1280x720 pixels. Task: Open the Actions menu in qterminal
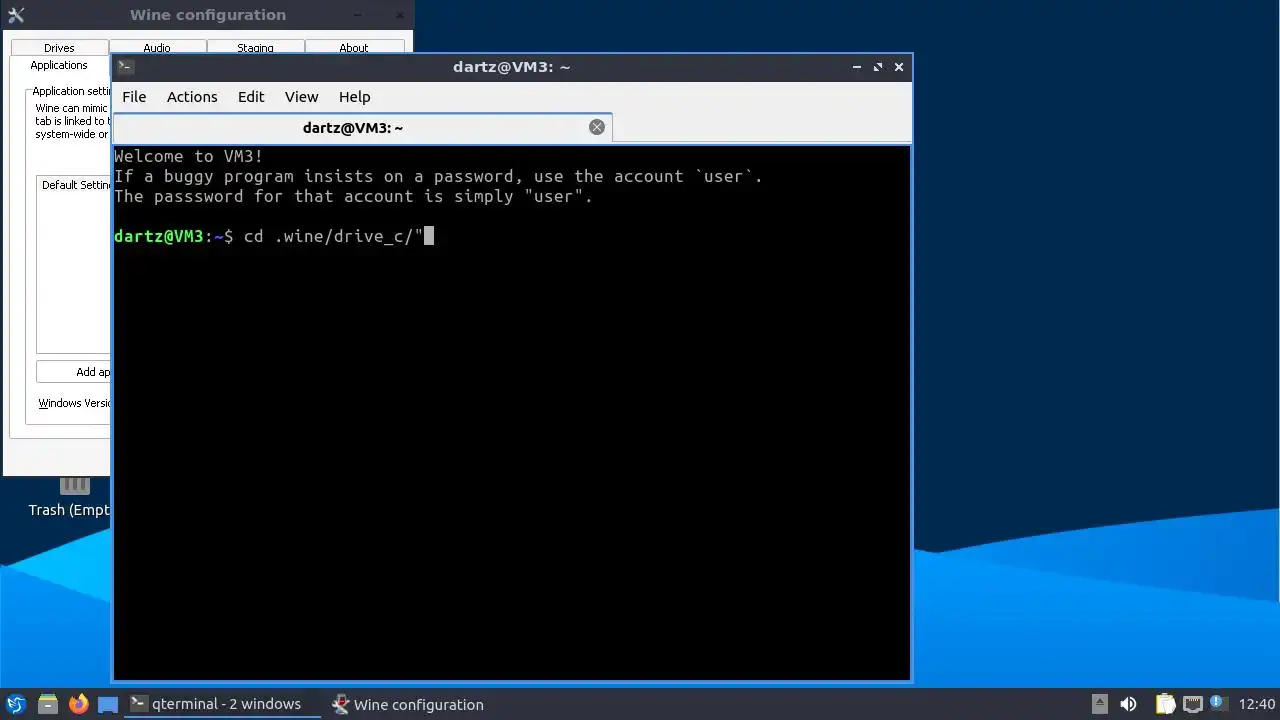pos(192,97)
